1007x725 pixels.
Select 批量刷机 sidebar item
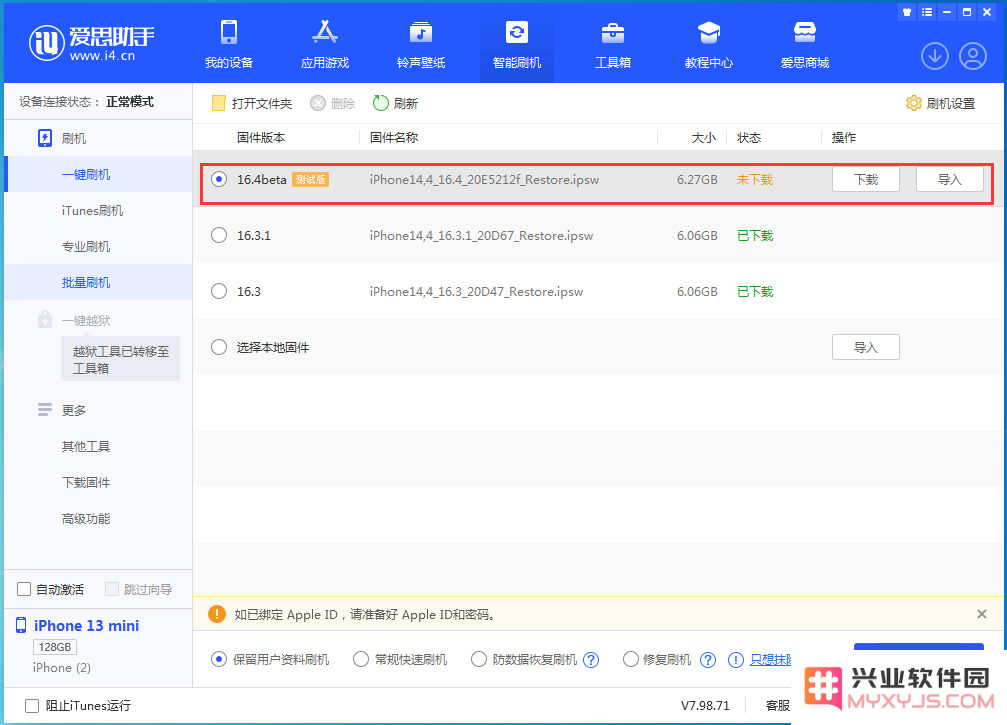[98, 282]
